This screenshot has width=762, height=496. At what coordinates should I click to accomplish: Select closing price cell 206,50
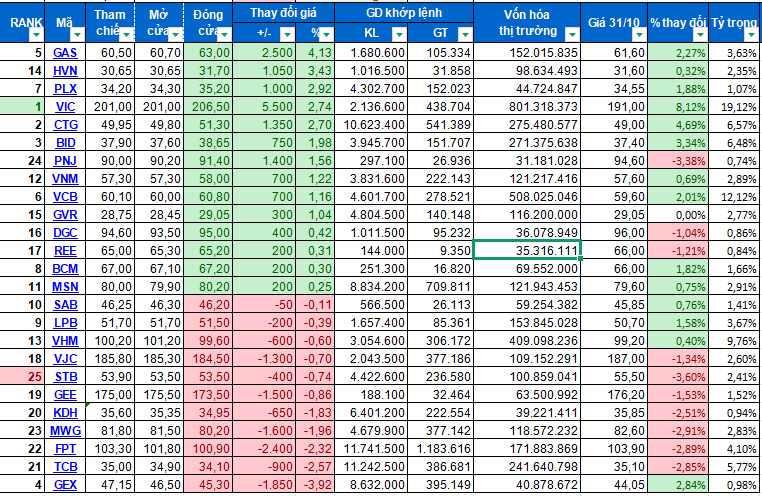pyautogui.click(x=208, y=106)
